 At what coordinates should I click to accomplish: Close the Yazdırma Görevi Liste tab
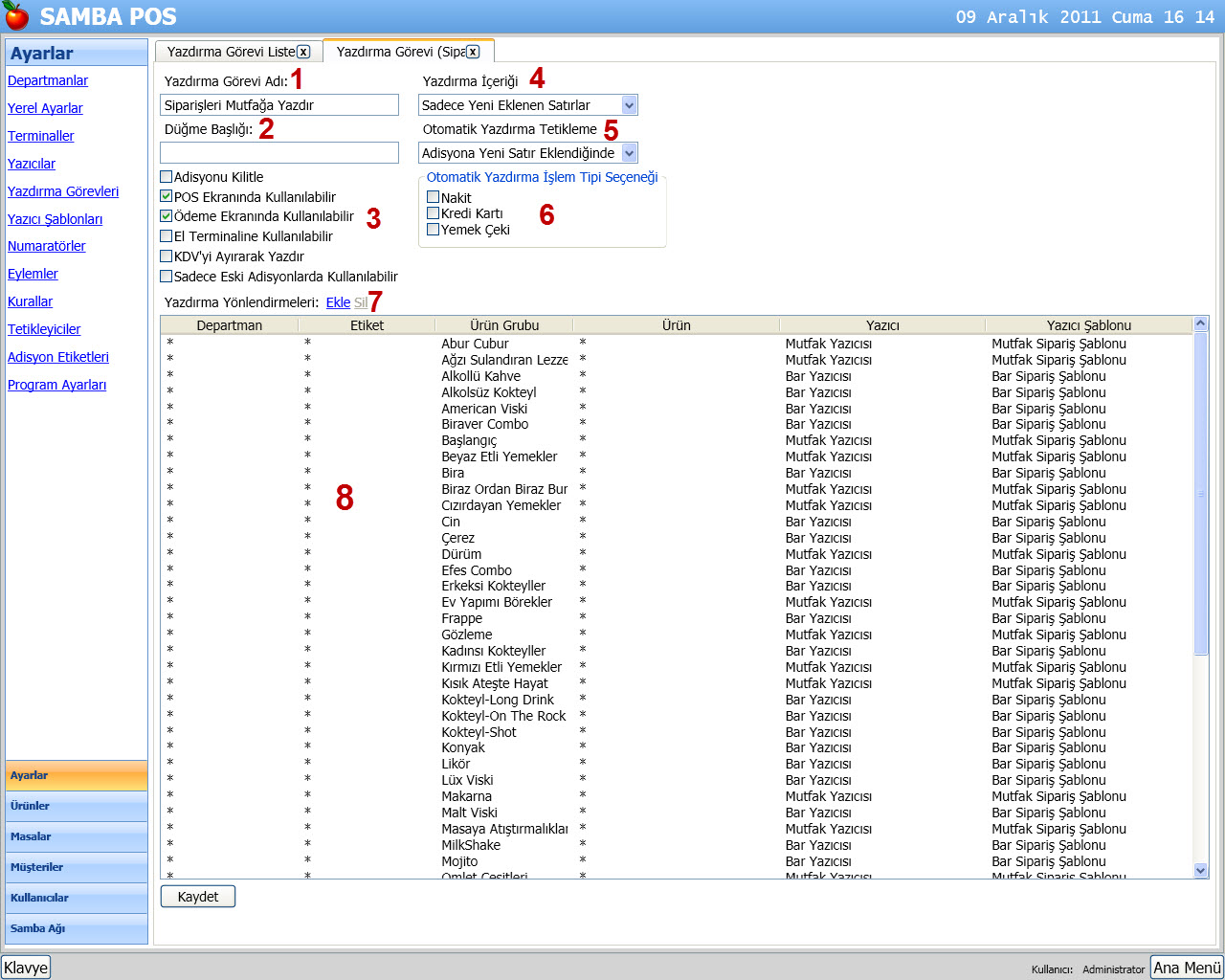click(x=303, y=52)
